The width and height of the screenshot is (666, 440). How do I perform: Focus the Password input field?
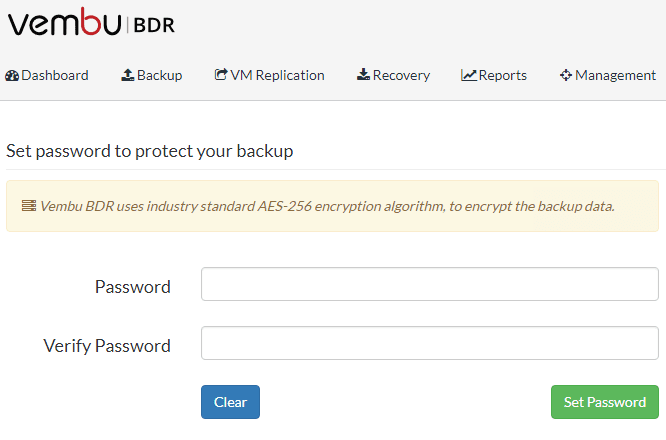430,284
